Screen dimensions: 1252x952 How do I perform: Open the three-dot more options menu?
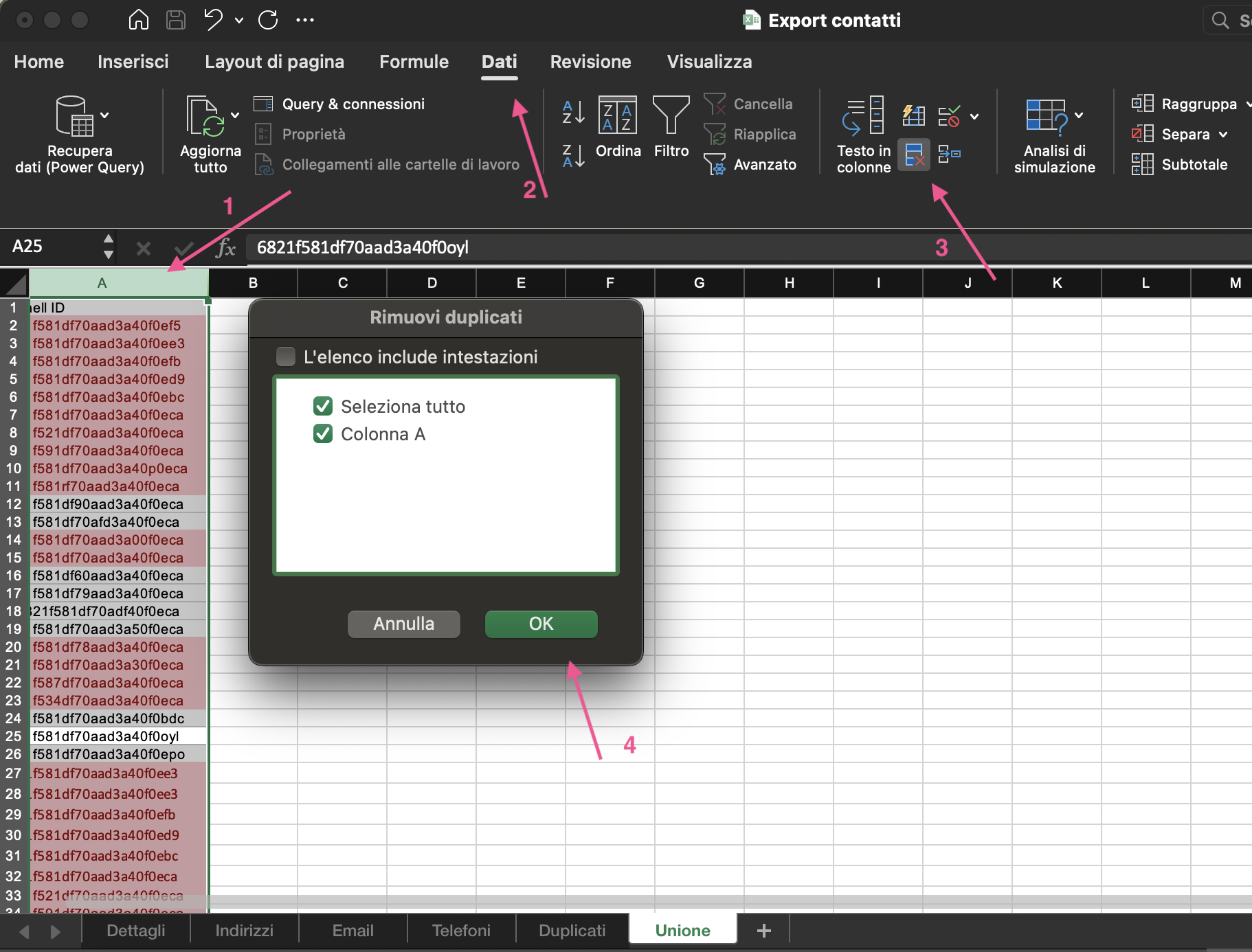pos(305,20)
